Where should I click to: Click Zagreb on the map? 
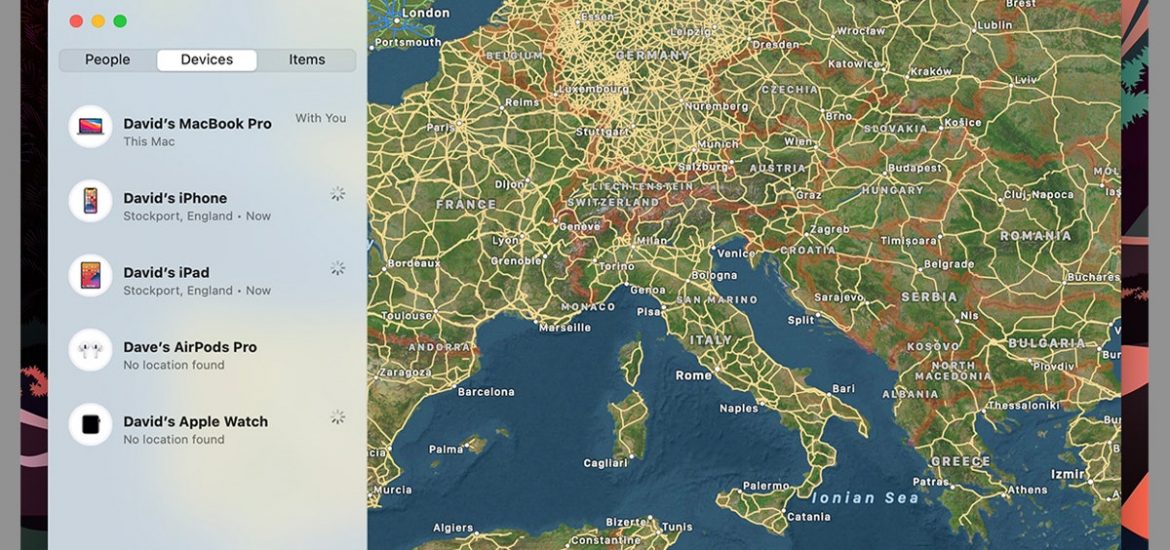(x=829, y=229)
